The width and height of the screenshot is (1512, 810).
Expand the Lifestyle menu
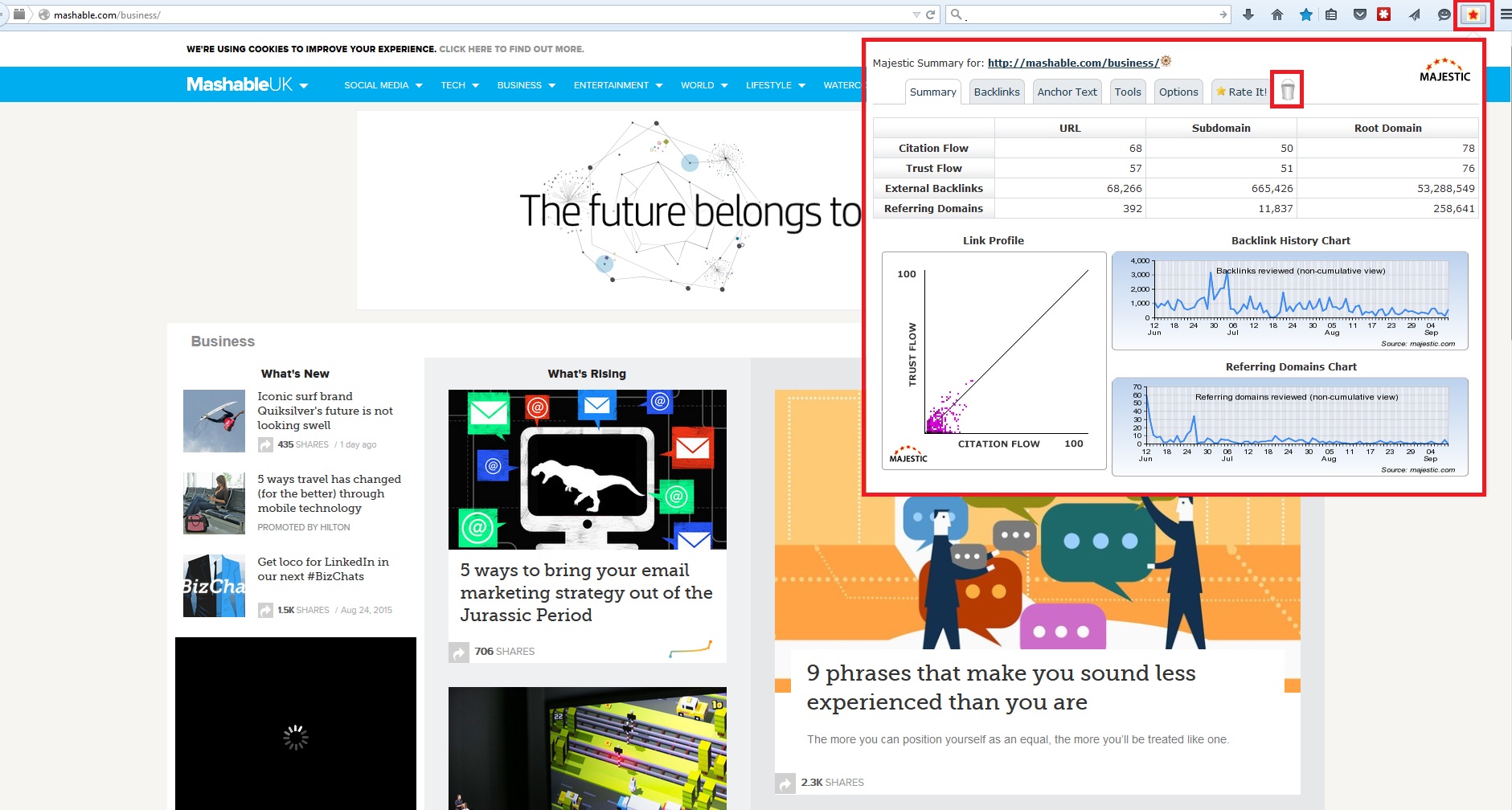pos(776,85)
